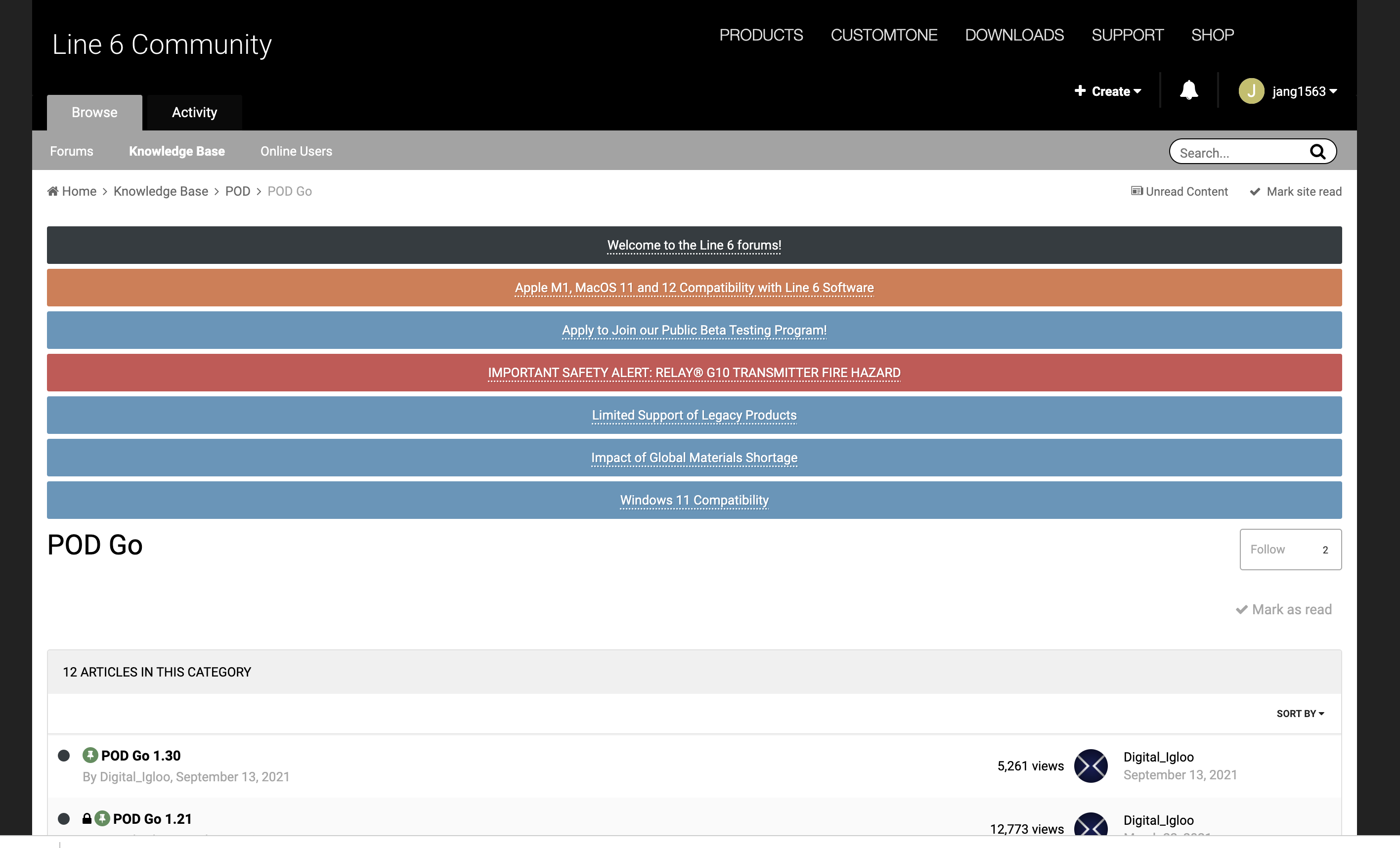Click the search magnifier icon

(x=1317, y=152)
